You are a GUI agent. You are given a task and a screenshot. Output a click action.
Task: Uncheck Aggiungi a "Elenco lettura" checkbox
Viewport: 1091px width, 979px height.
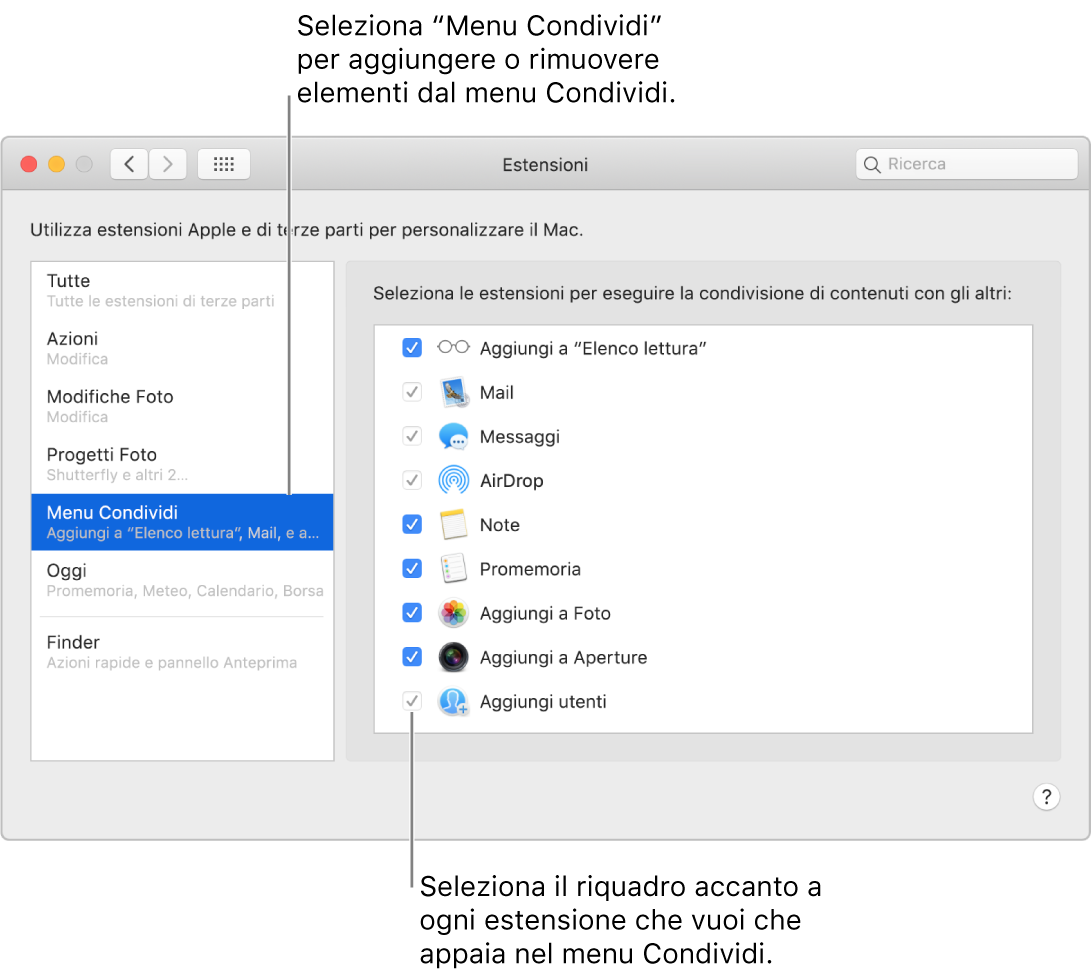(x=412, y=347)
